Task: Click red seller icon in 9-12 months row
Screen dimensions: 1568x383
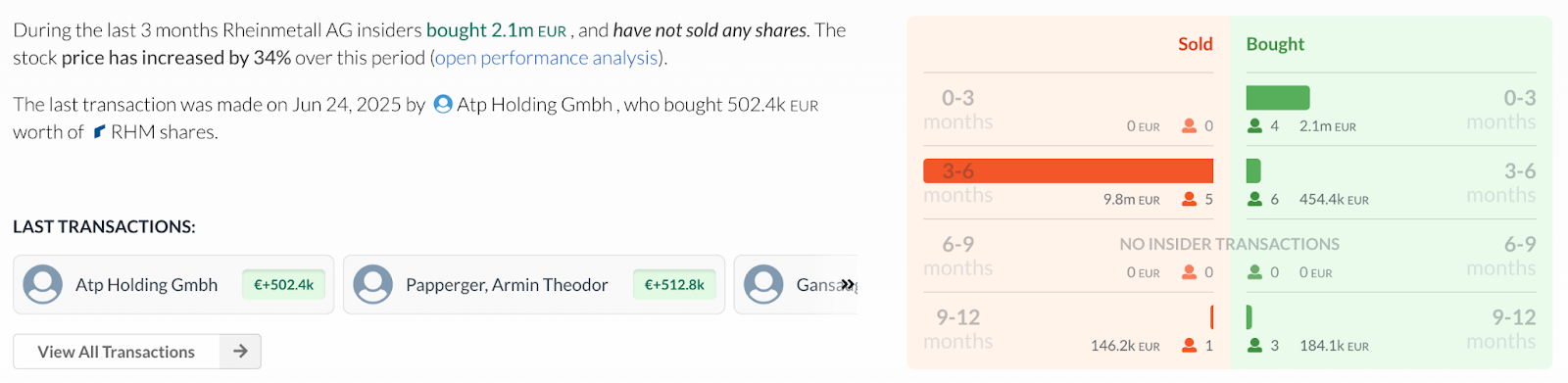Action: coord(1190,345)
